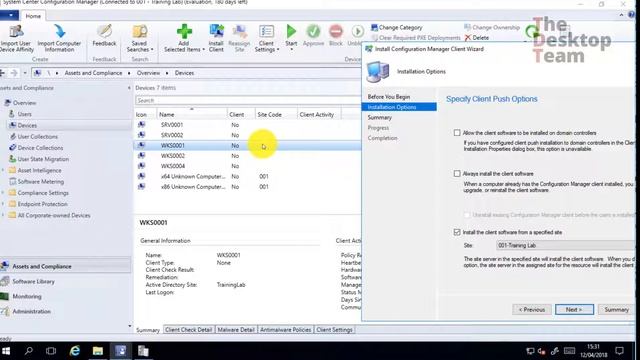Click the green Add Selected Items icon
This screenshot has height=360, width=640.
click(184, 31)
